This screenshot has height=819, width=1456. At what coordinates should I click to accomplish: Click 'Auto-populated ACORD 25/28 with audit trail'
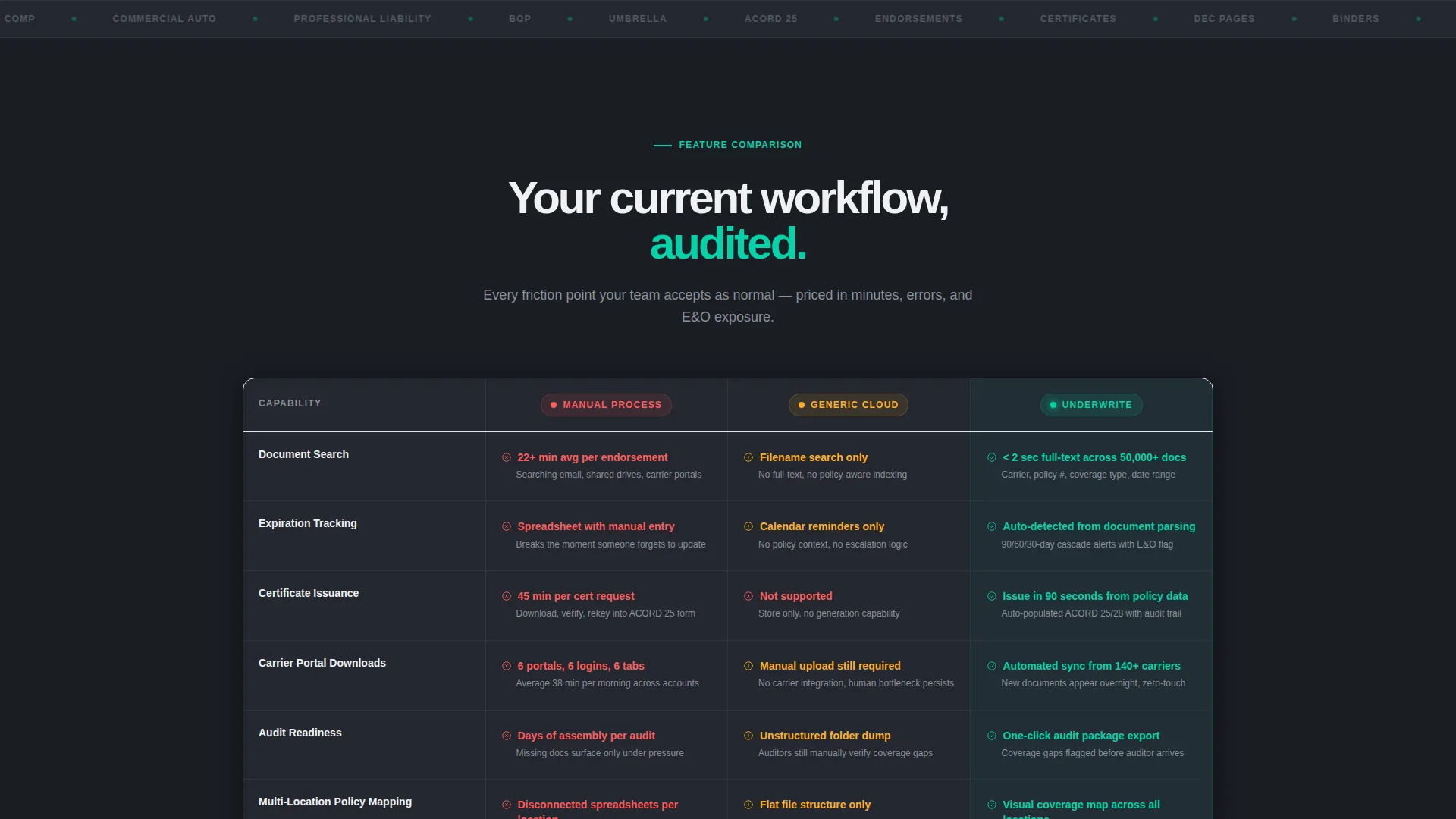[x=1091, y=613]
